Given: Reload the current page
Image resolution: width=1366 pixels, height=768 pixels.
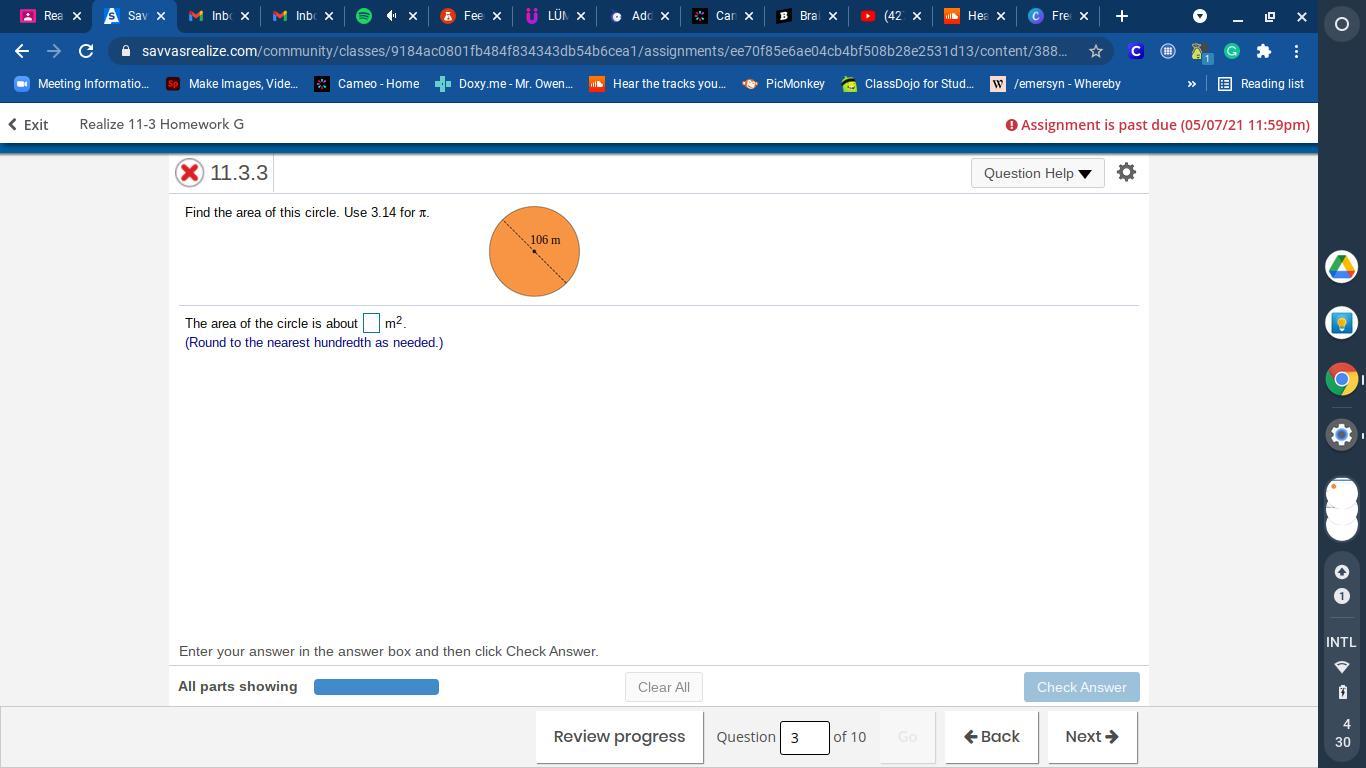Looking at the screenshot, I should 86,51.
